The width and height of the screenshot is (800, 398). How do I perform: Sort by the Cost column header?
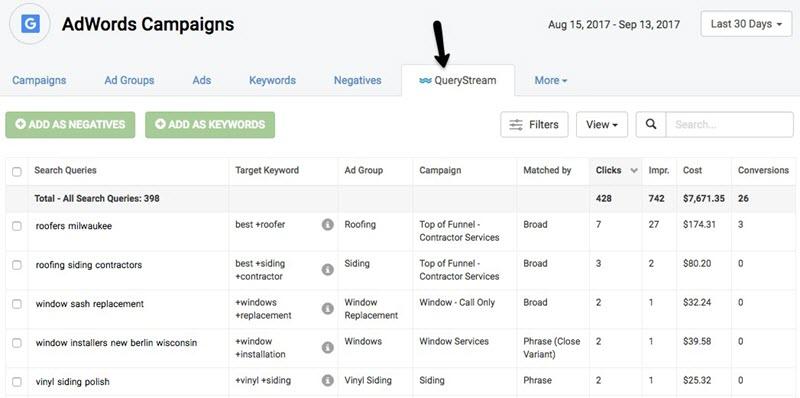click(692, 170)
